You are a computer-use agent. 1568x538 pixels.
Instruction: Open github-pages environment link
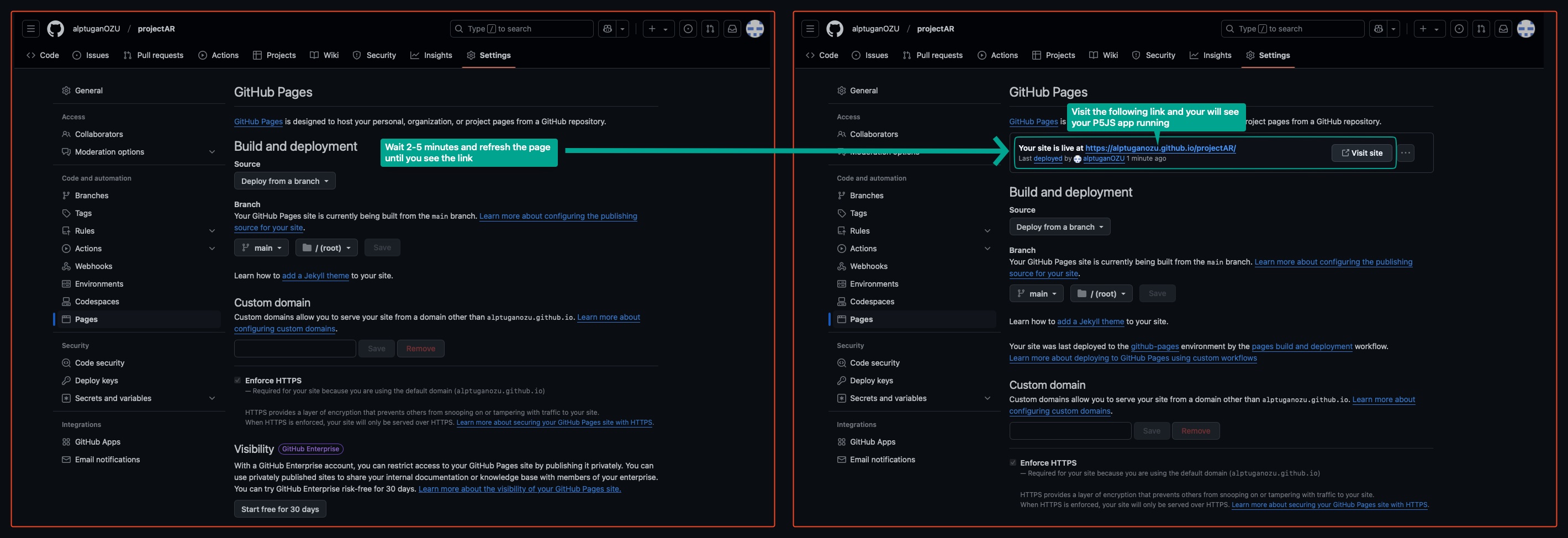1155,346
